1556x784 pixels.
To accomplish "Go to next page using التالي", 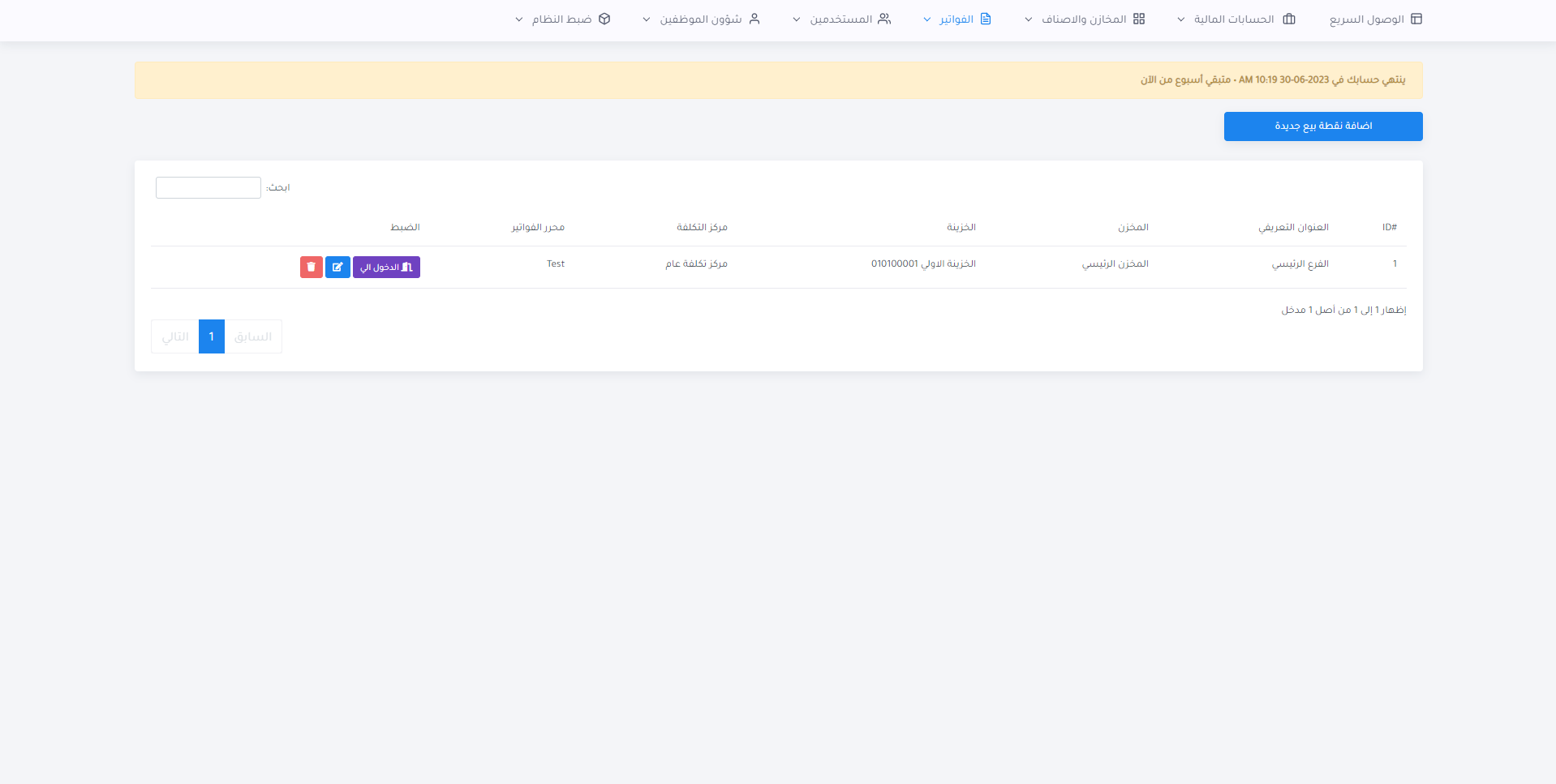I will 175,336.
